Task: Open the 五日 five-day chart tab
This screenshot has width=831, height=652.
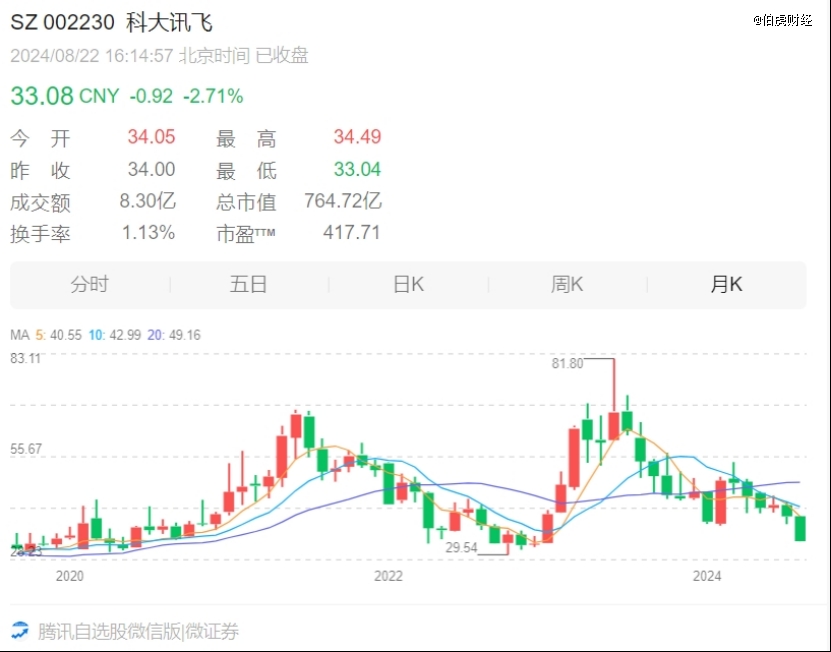Action: (249, 285)
